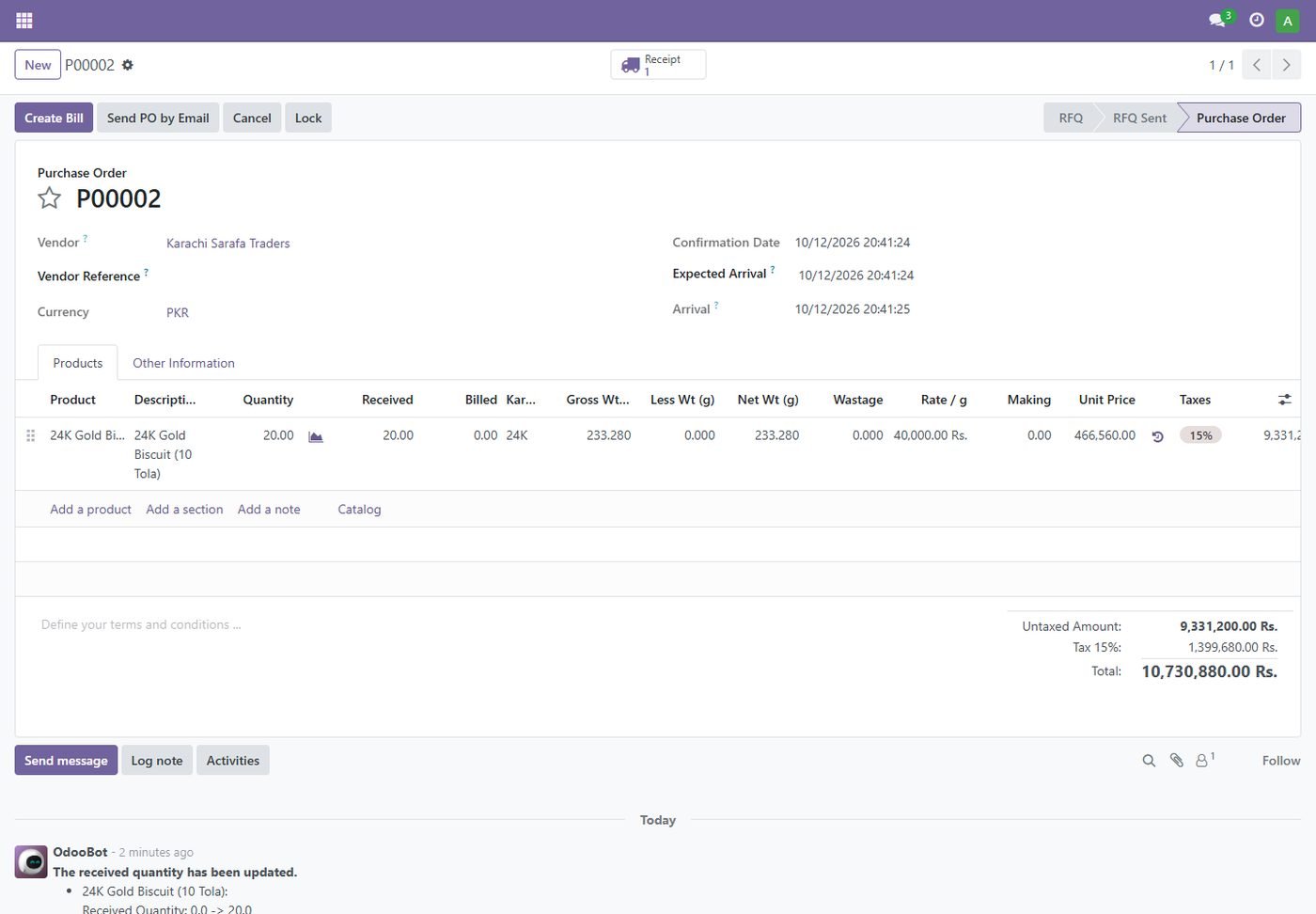Click the 15% tax tag
Screen dimensions: 1316x914
coord(1200,435)
